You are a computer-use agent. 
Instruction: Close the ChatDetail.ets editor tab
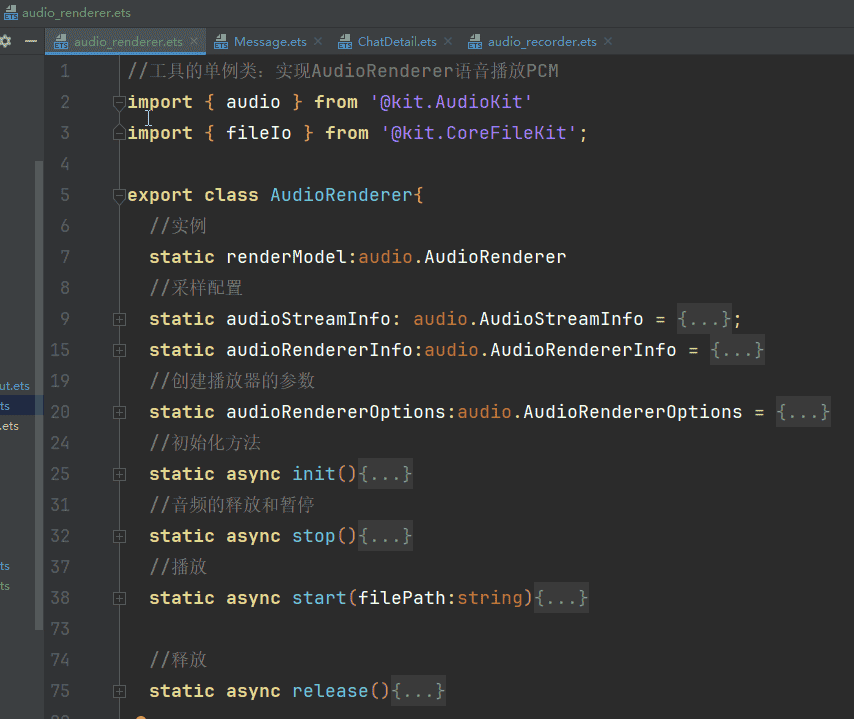click(x=447, y=41)
